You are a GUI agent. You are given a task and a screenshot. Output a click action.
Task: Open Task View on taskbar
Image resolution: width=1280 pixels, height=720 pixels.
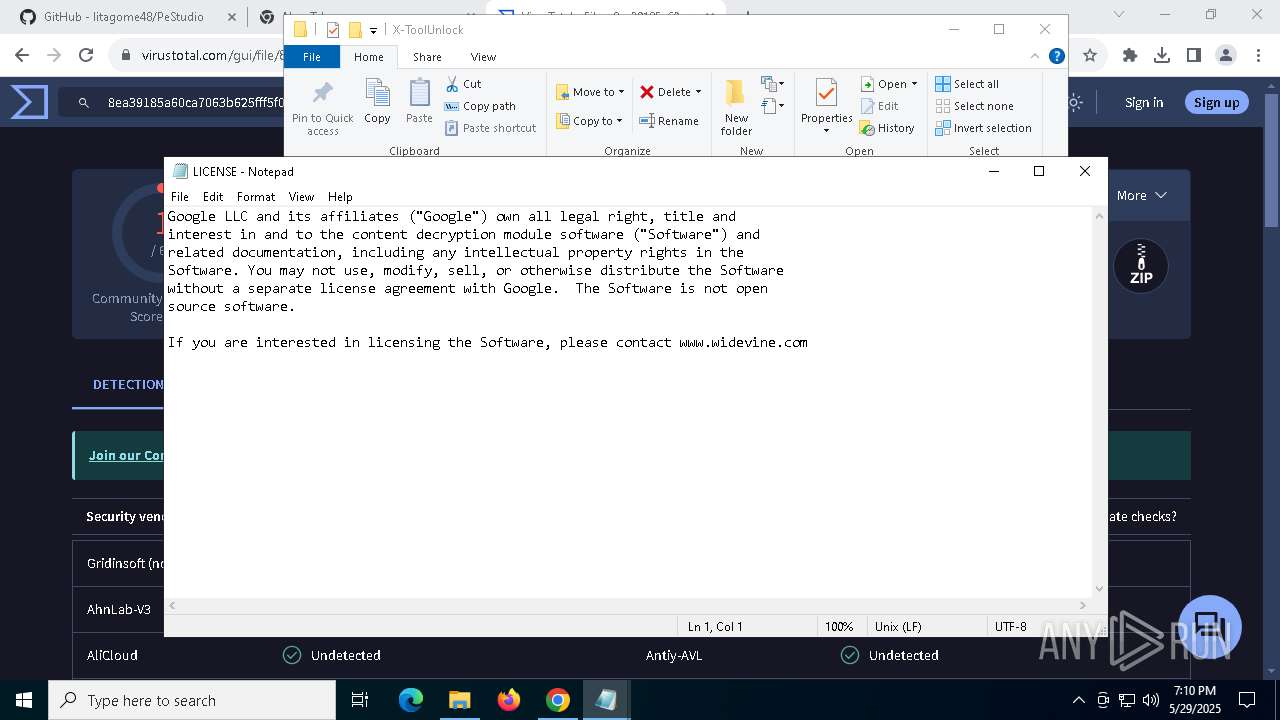point(361,700)
